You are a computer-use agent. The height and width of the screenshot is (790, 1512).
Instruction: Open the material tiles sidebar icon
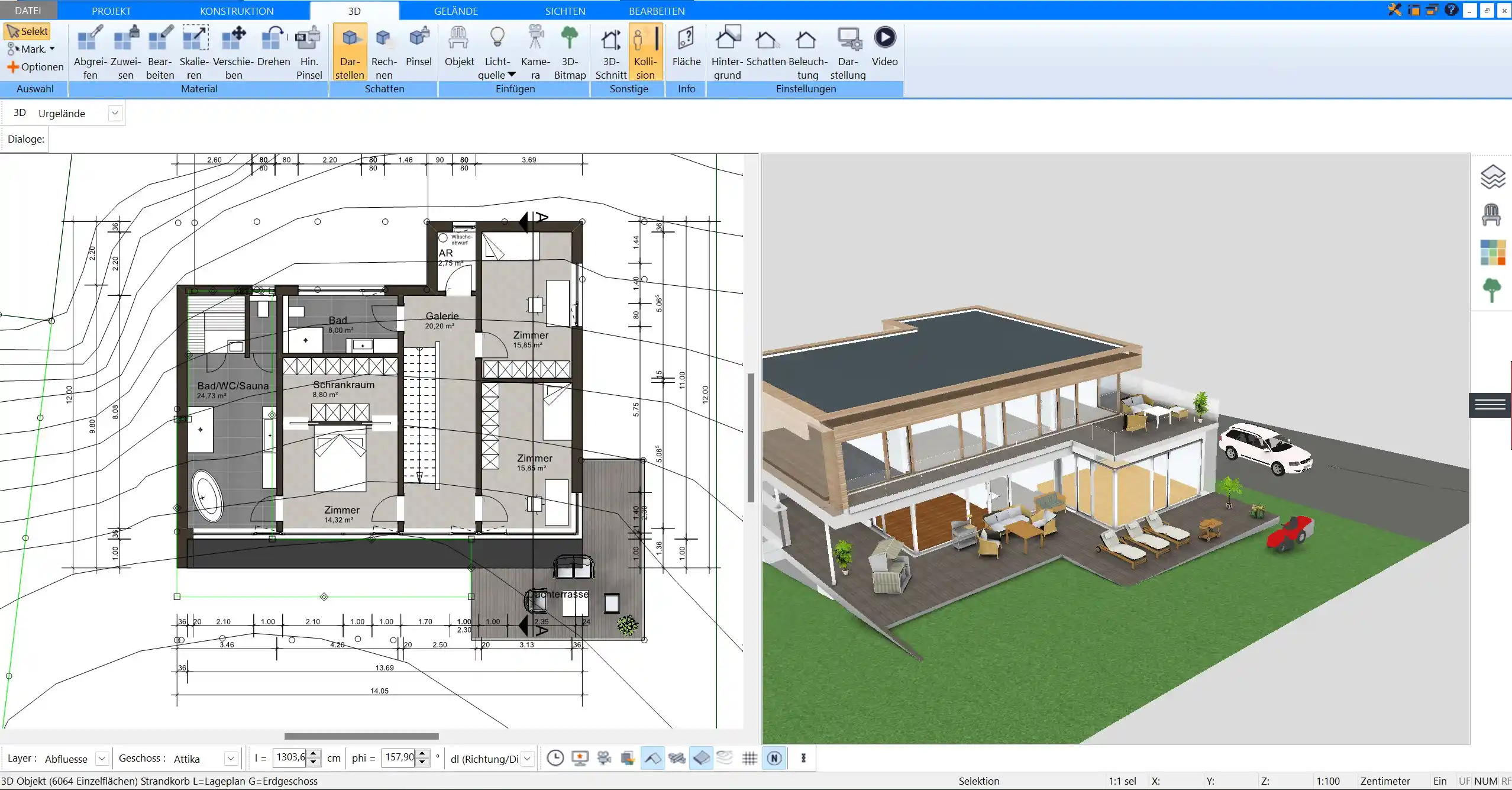[x=1492, y=252]
